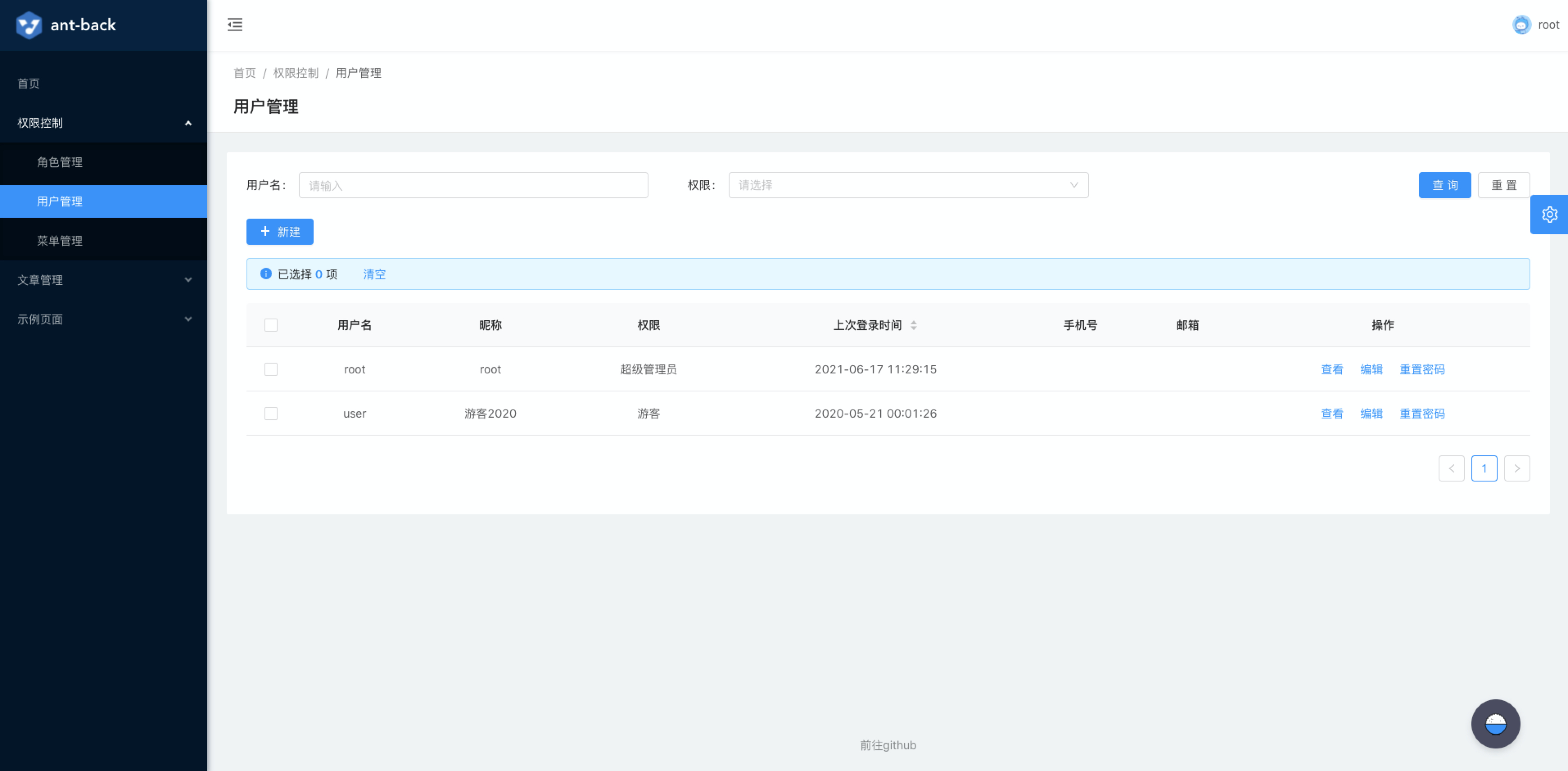Focus the 用户名 input field

473,185
